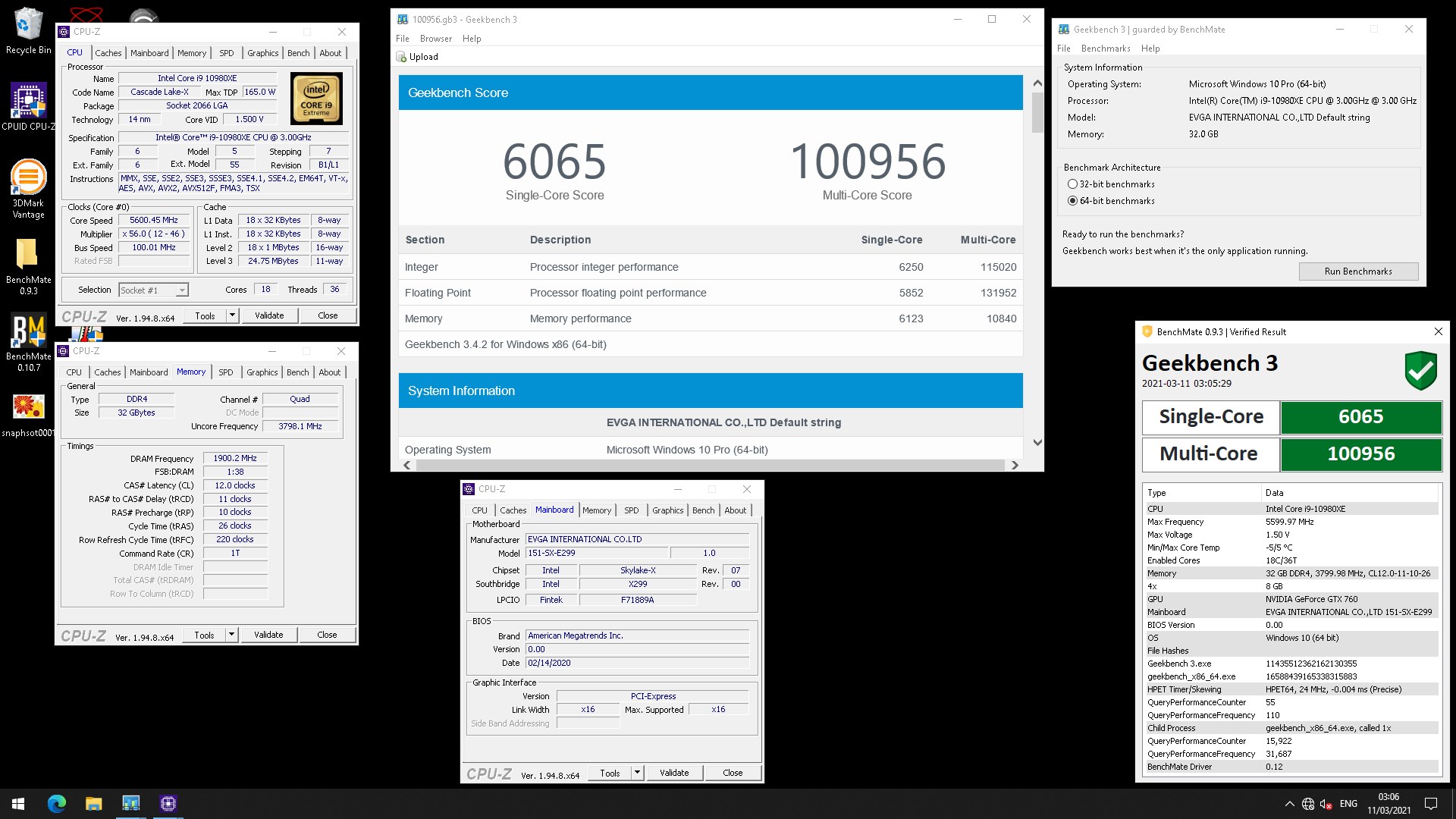Screen dimensions: 1456x819
Task: Click Floating Point row in score table
Action: tap(710, 293)
